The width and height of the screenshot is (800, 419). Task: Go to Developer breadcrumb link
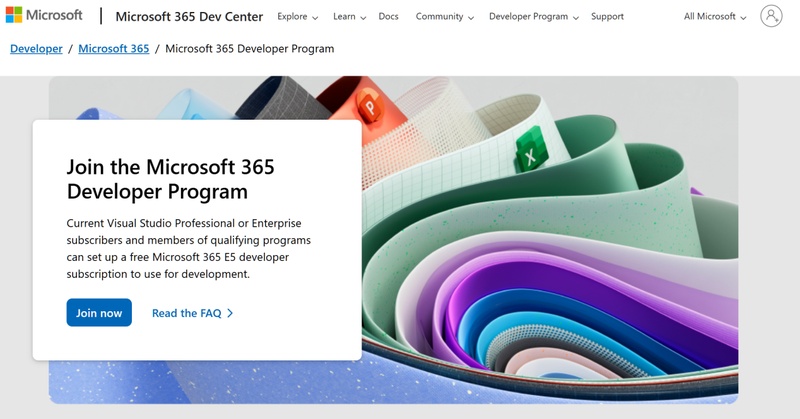tap(36, 48)
